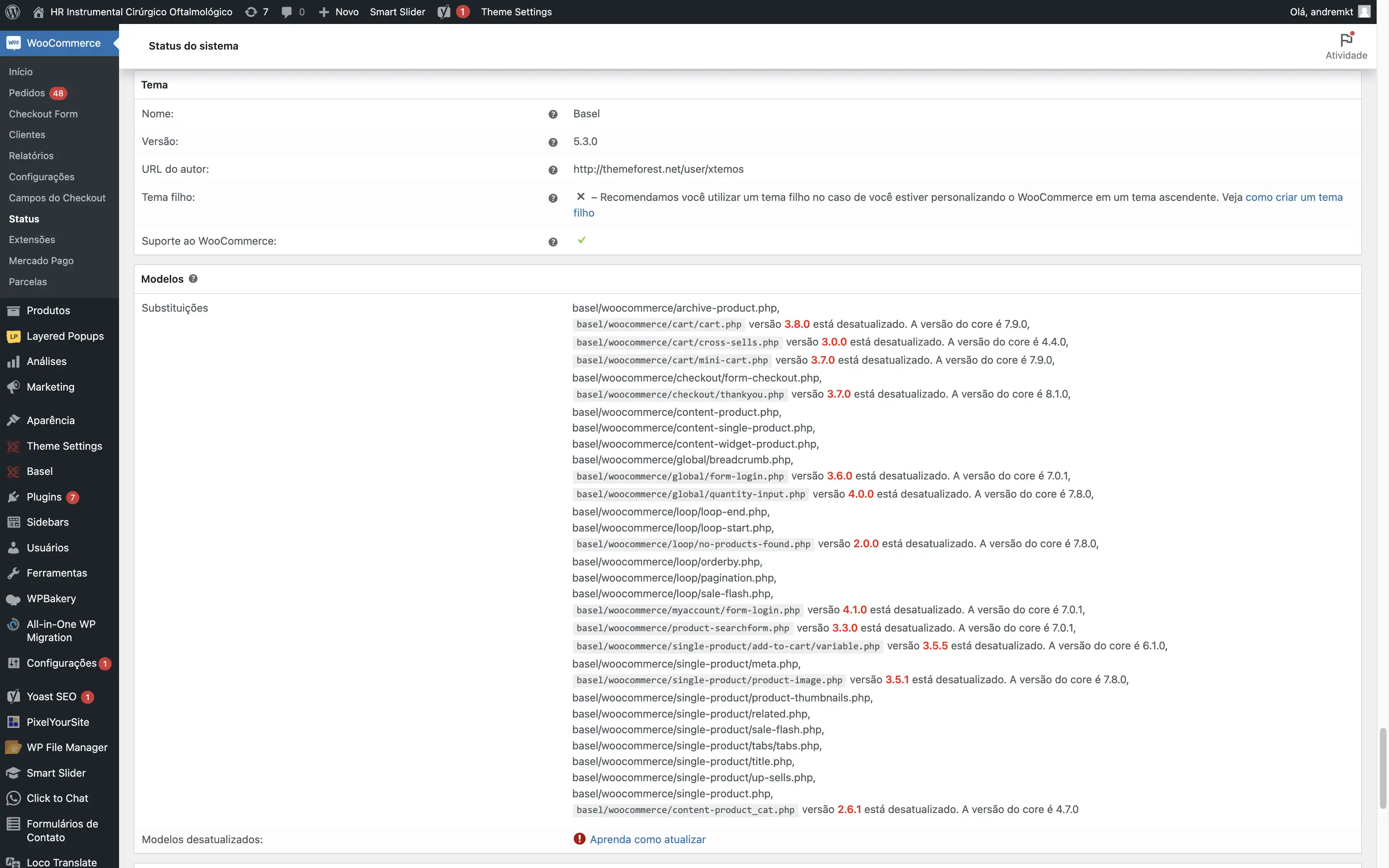This screenshot has height=868, width=1389.
Task: Click the current Status submenu item
Action: [24, 219]
